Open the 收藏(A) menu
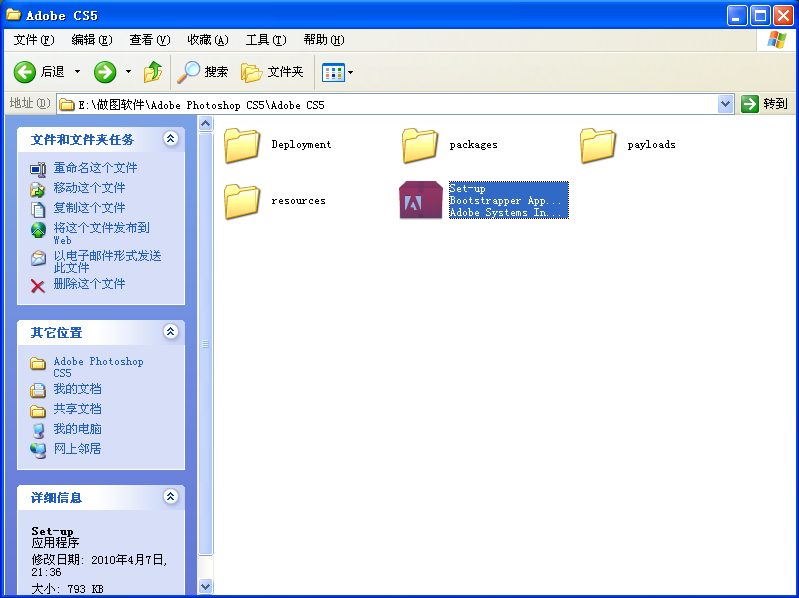This screenshot has width=799, height=598. point(208,40)
